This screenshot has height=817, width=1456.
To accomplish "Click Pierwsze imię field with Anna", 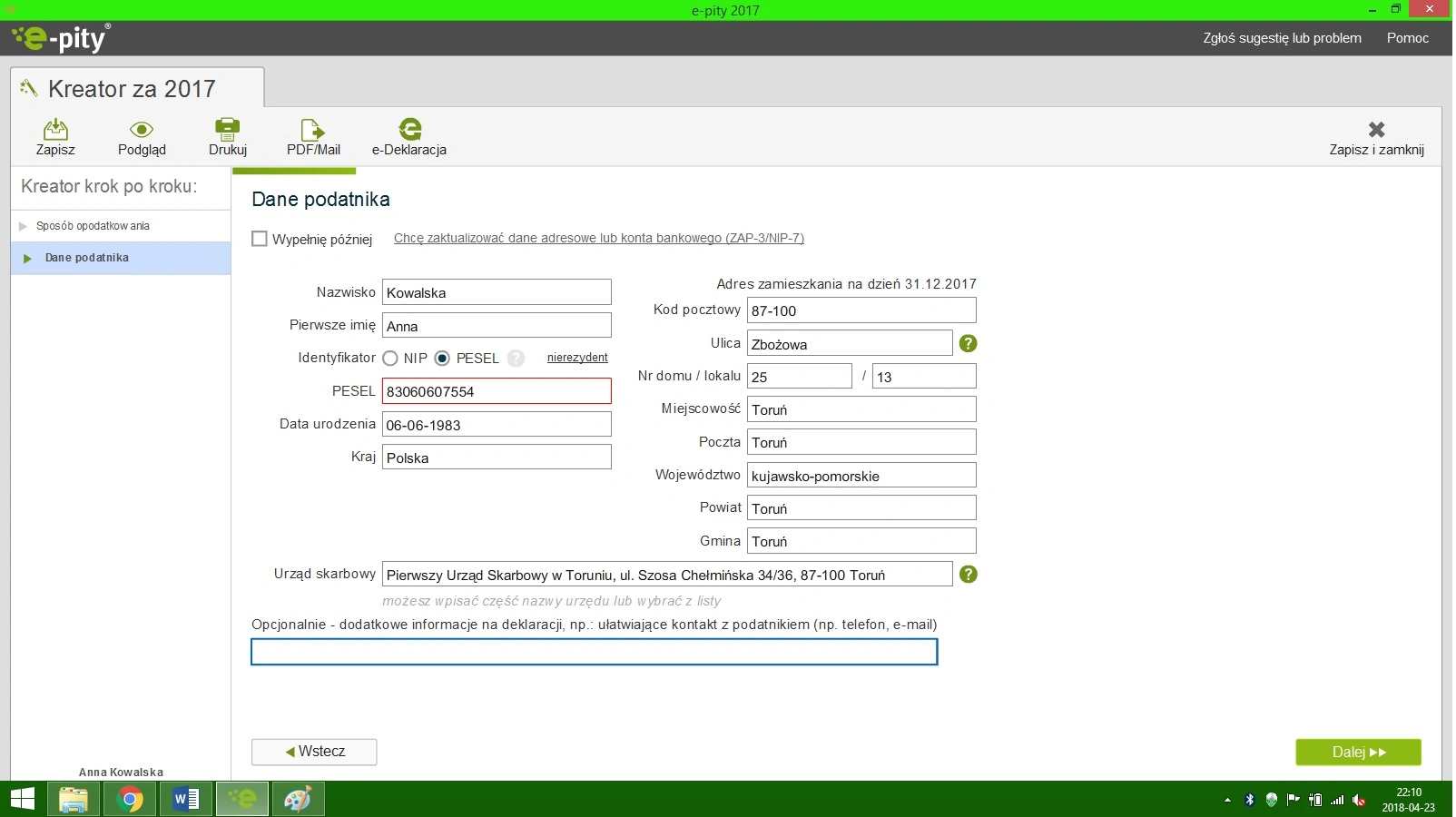I will 497,325.
